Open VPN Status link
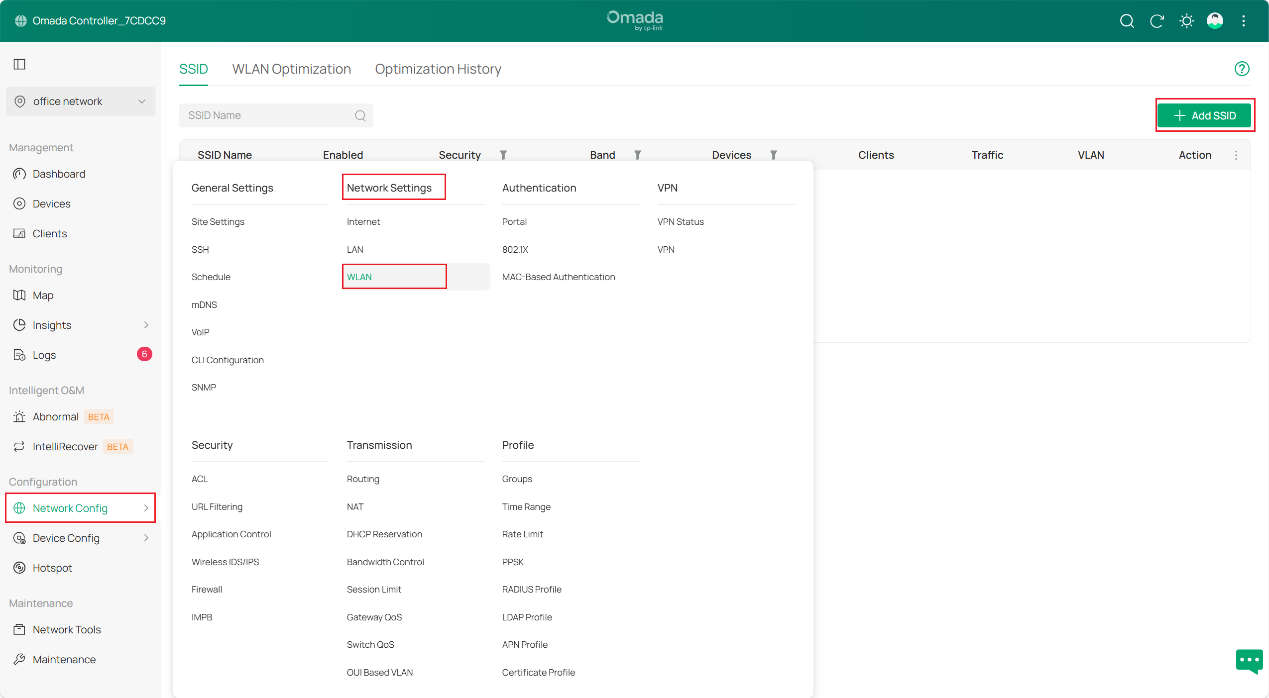 681,222
